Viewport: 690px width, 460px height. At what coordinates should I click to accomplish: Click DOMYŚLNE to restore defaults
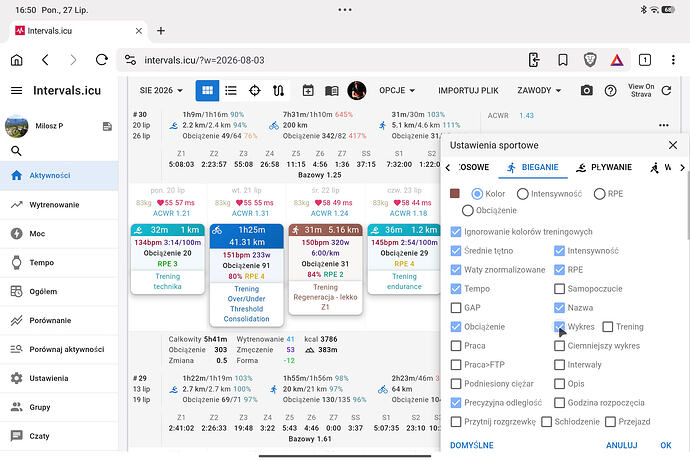pos(472,445)
